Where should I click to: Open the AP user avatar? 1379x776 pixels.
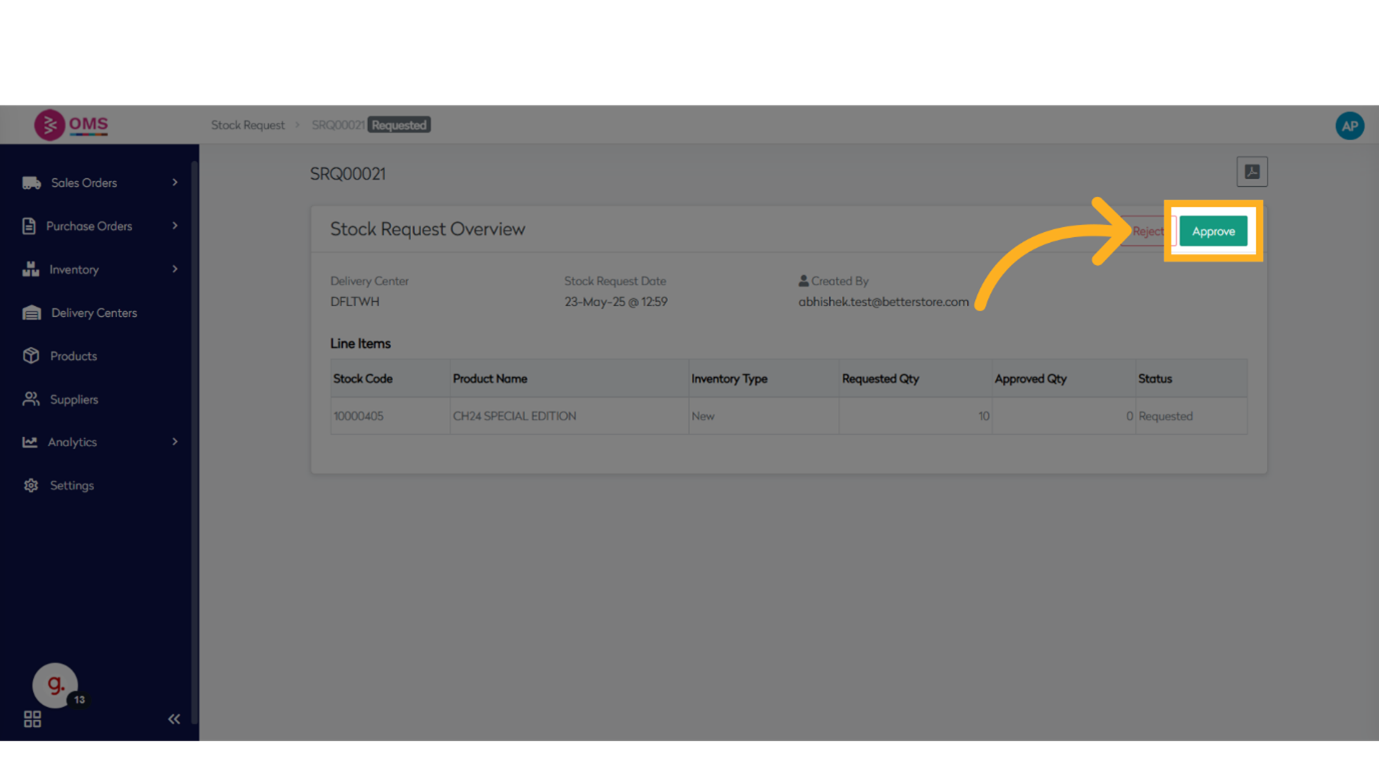[x=1349, y=126]
